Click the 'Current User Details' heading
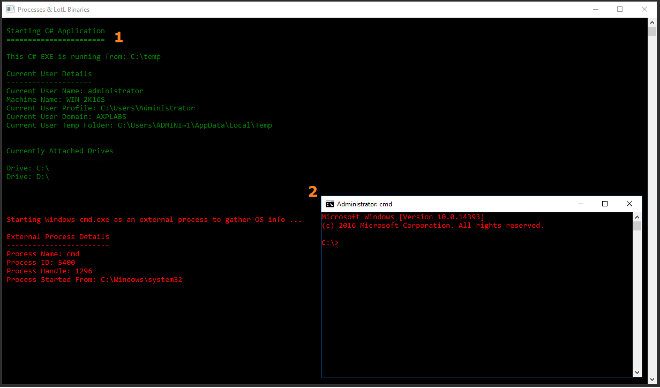 [49, 74]
